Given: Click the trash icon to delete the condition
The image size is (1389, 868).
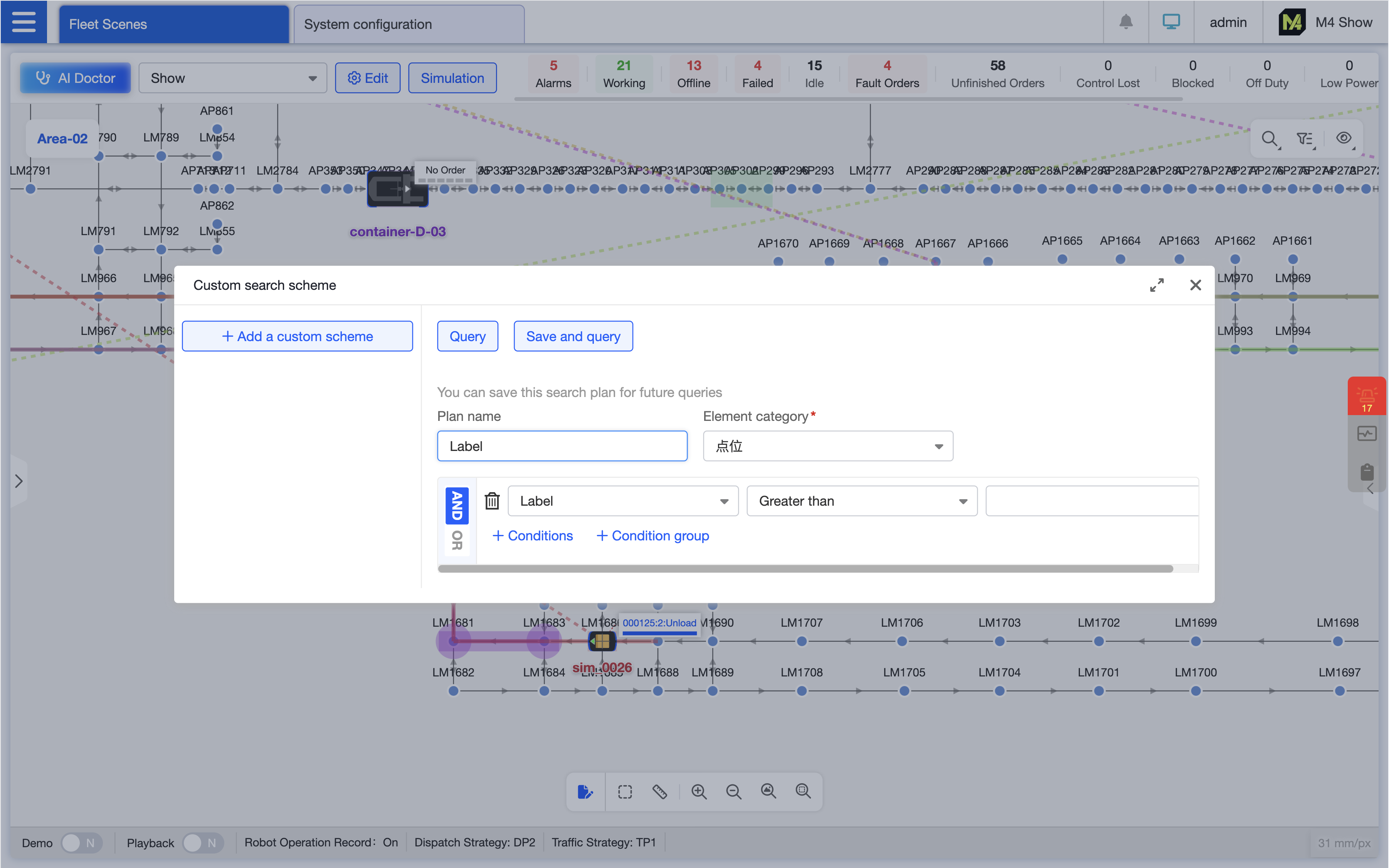Looking at the screenshot, I should pyautogui.click(x=492, y=501).
